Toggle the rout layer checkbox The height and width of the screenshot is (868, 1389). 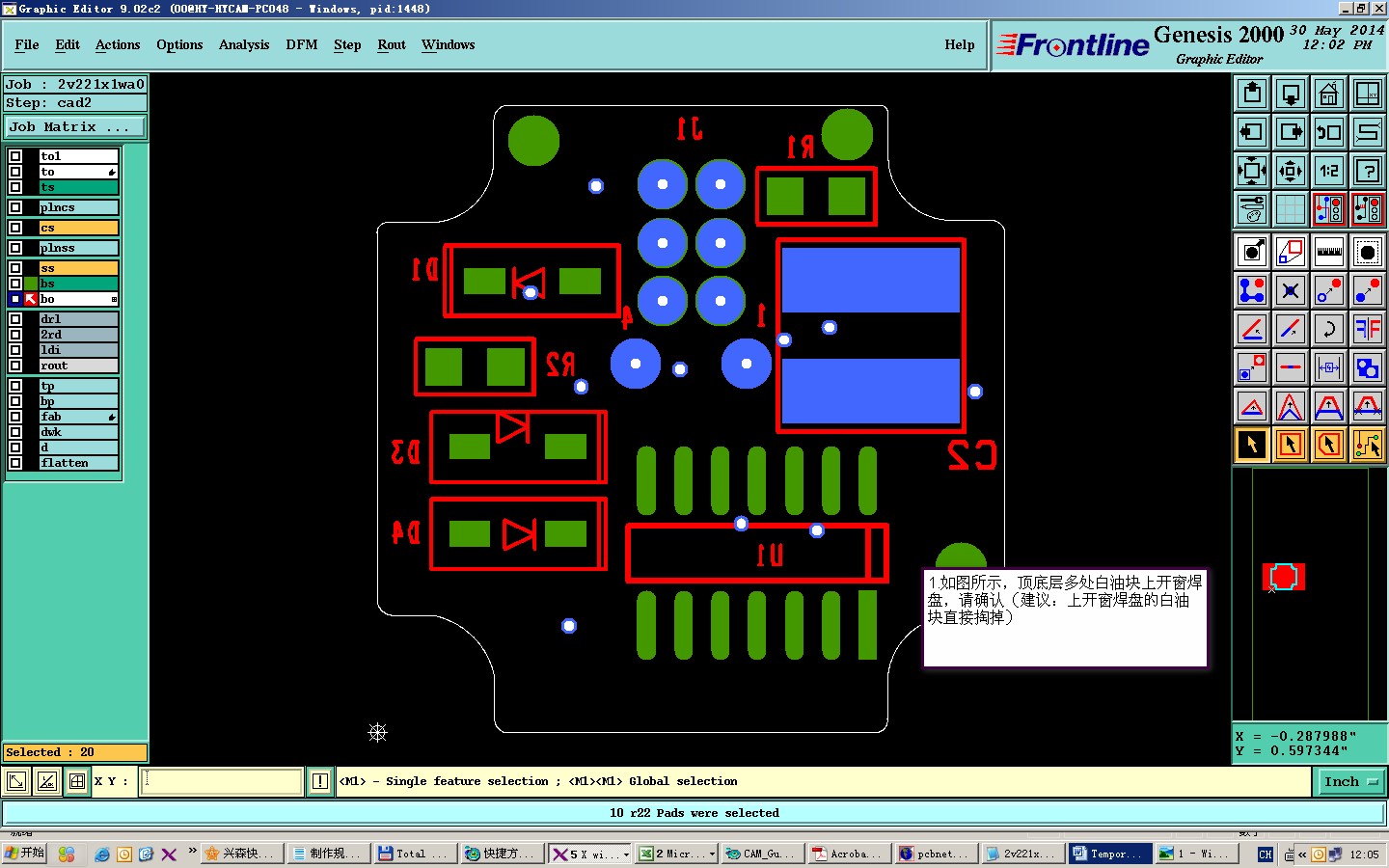[15, 366]
